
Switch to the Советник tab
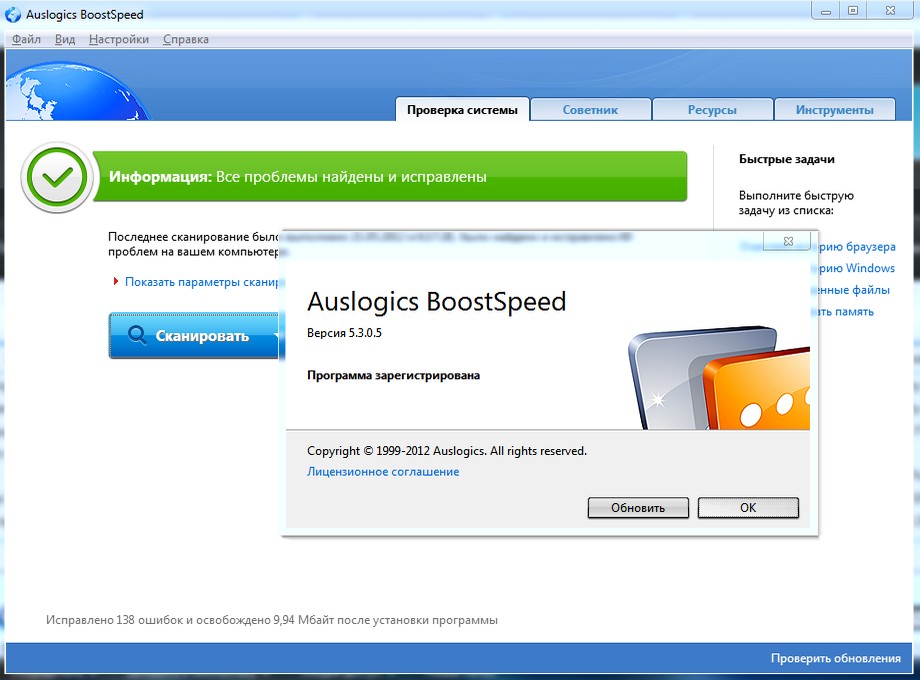click(590, 110)
